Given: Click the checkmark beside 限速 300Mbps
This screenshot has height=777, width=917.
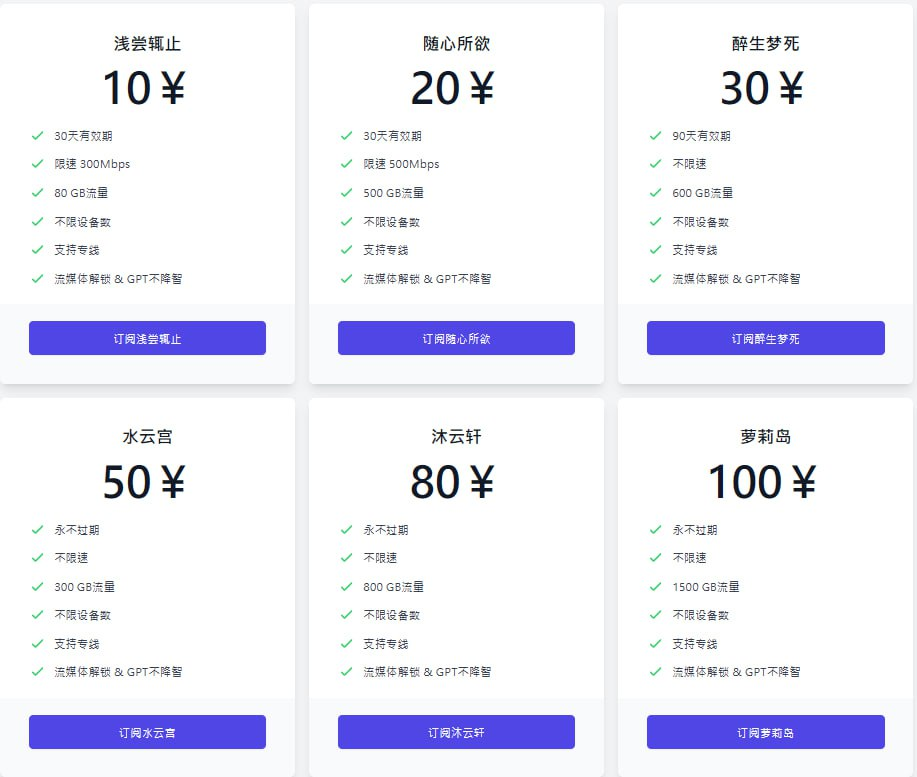Looking at the screenshot, I should 37,164.
